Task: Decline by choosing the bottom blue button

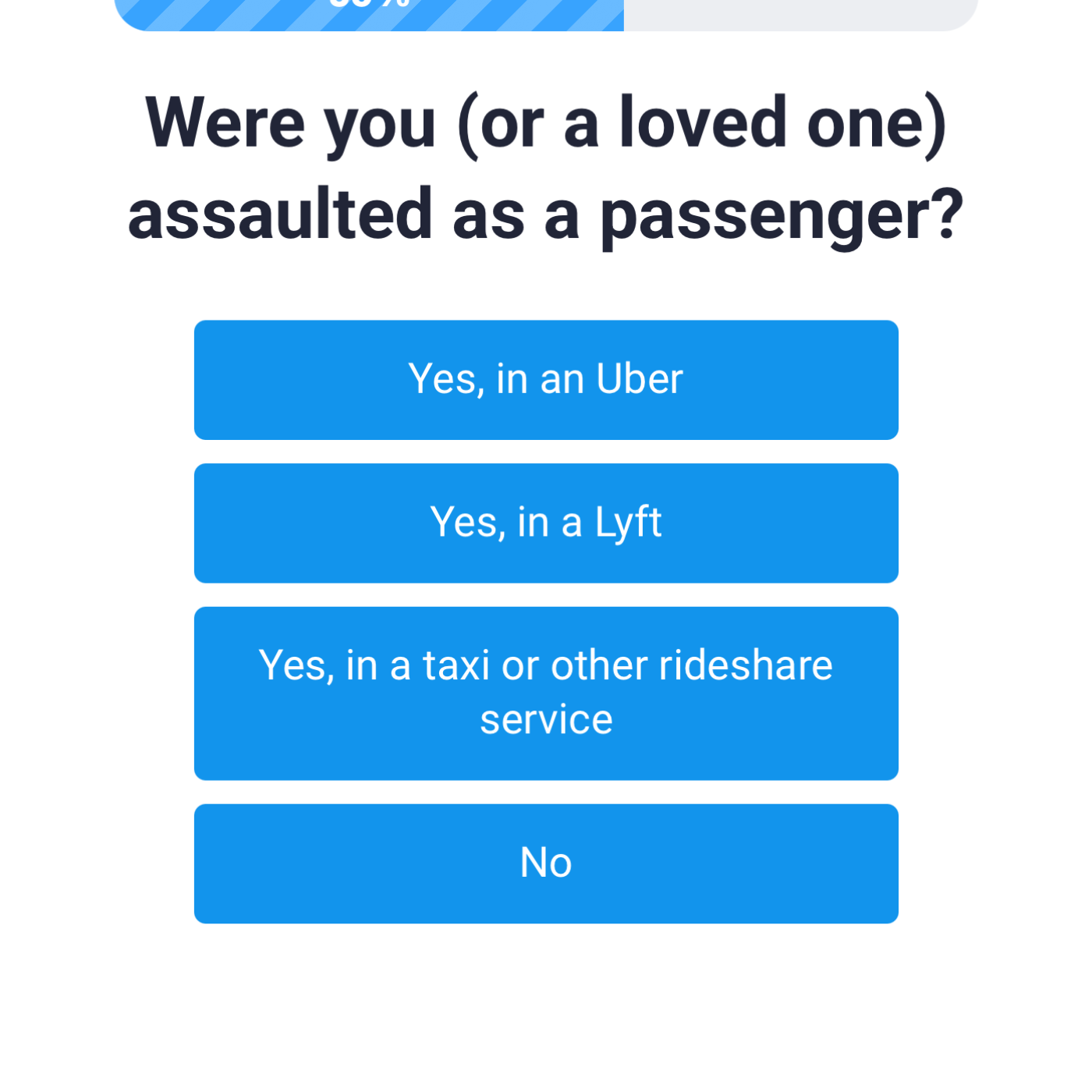Action: pos(546,863)
